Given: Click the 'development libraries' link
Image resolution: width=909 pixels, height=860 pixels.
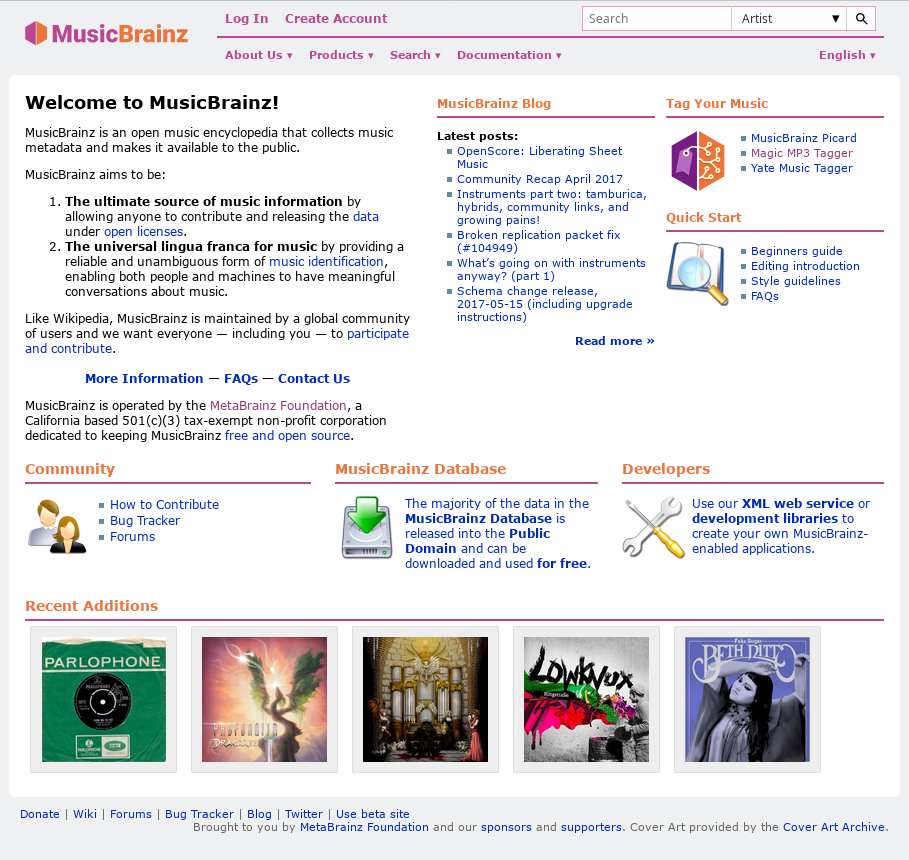Looking at the screenshot, I should pos(765,518).
